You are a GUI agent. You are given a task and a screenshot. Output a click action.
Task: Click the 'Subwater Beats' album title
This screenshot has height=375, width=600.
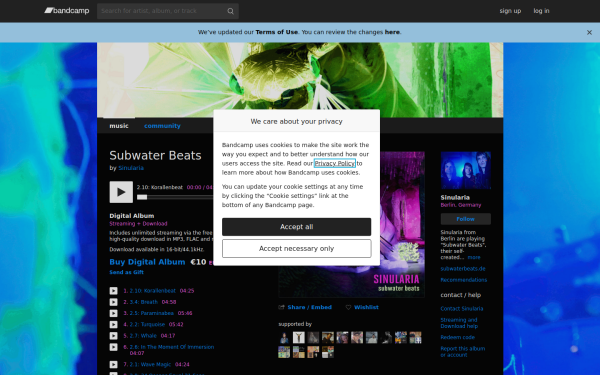(x=155, y=155)
